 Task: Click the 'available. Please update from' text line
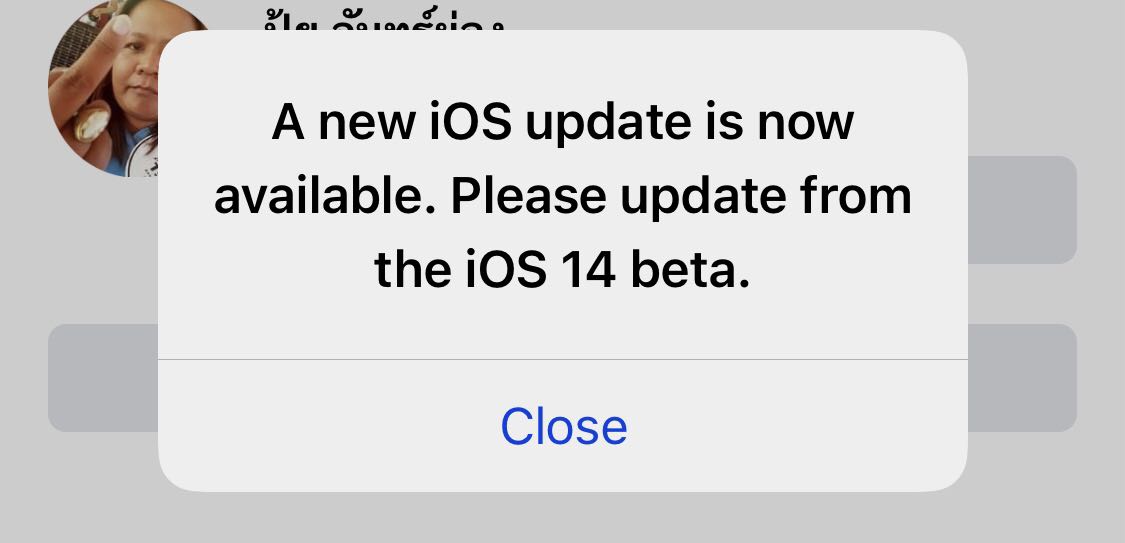562,197
